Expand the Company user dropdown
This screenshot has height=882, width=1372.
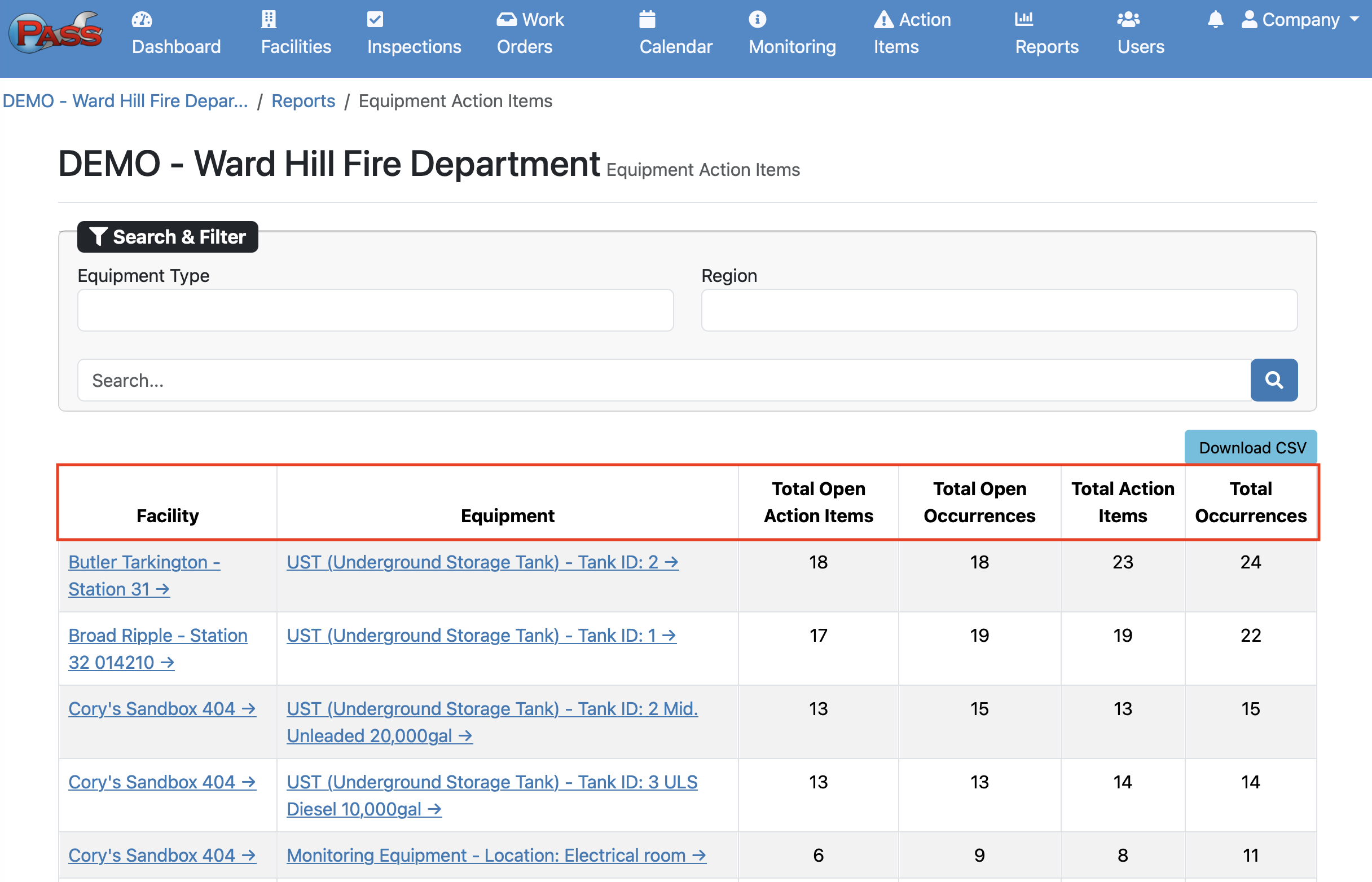click(x=1300, y=20)
